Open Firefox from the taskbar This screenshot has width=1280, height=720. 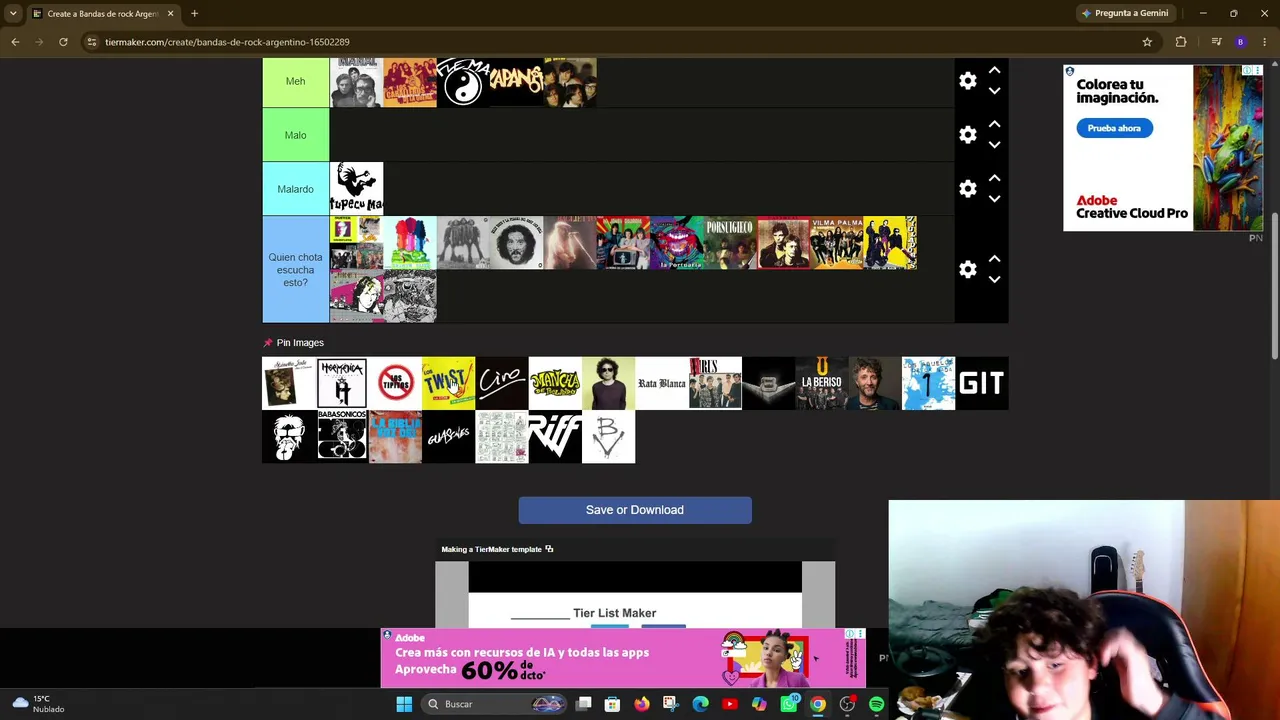click(641, 704)
